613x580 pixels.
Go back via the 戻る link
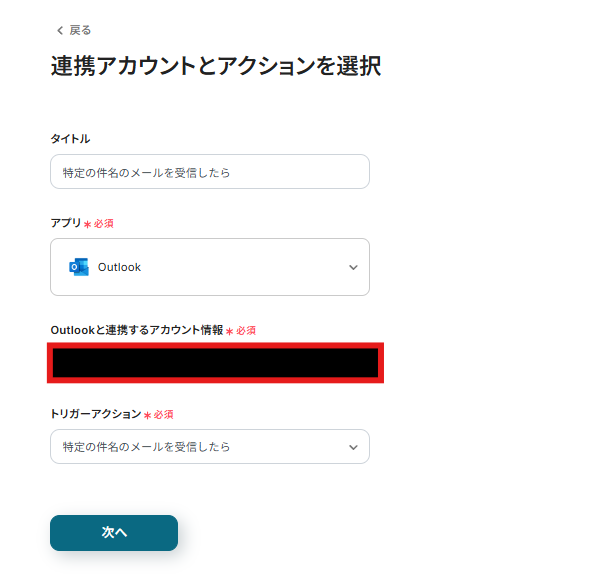coord(80,30)
